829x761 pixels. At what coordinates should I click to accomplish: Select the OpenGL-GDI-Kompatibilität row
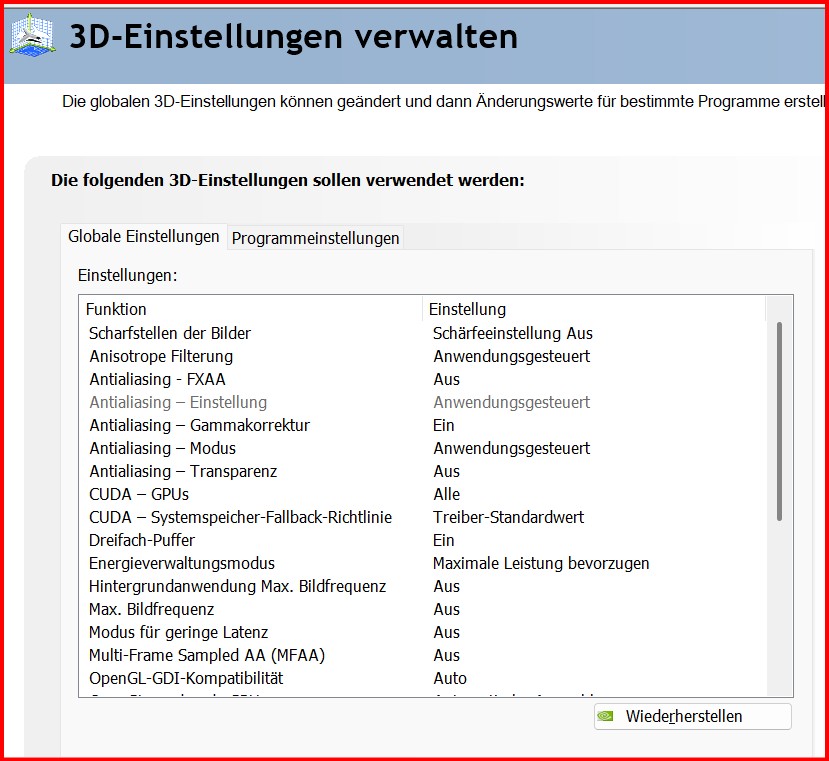[422, 679]
